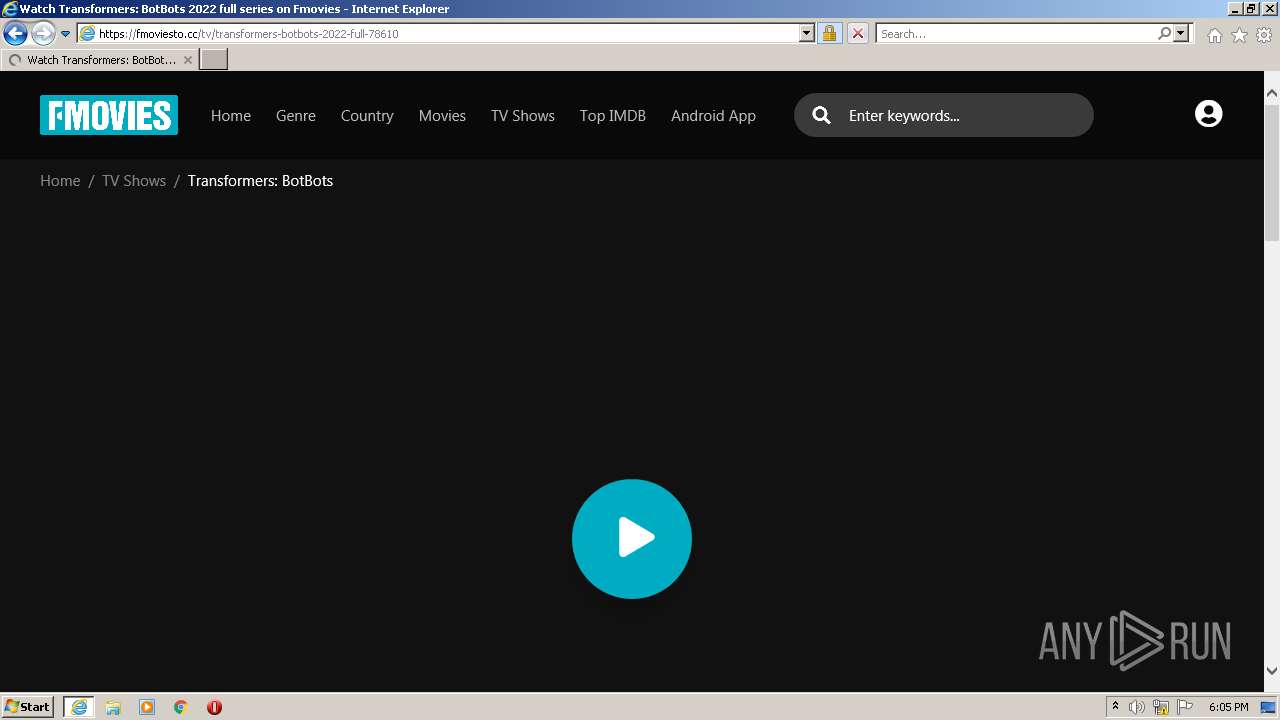Show hidden system tray icons
Viewport: 1280px width, 720px height.
(x=1115, y=707)
